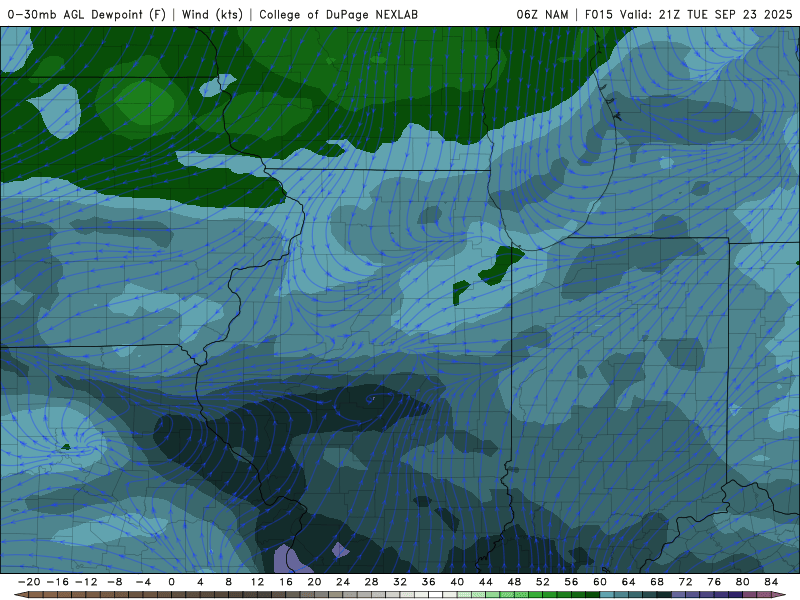Click the "0-30mb AGL Dewpoint (F)" title text
Screen dimensions: 800x600
87,14
